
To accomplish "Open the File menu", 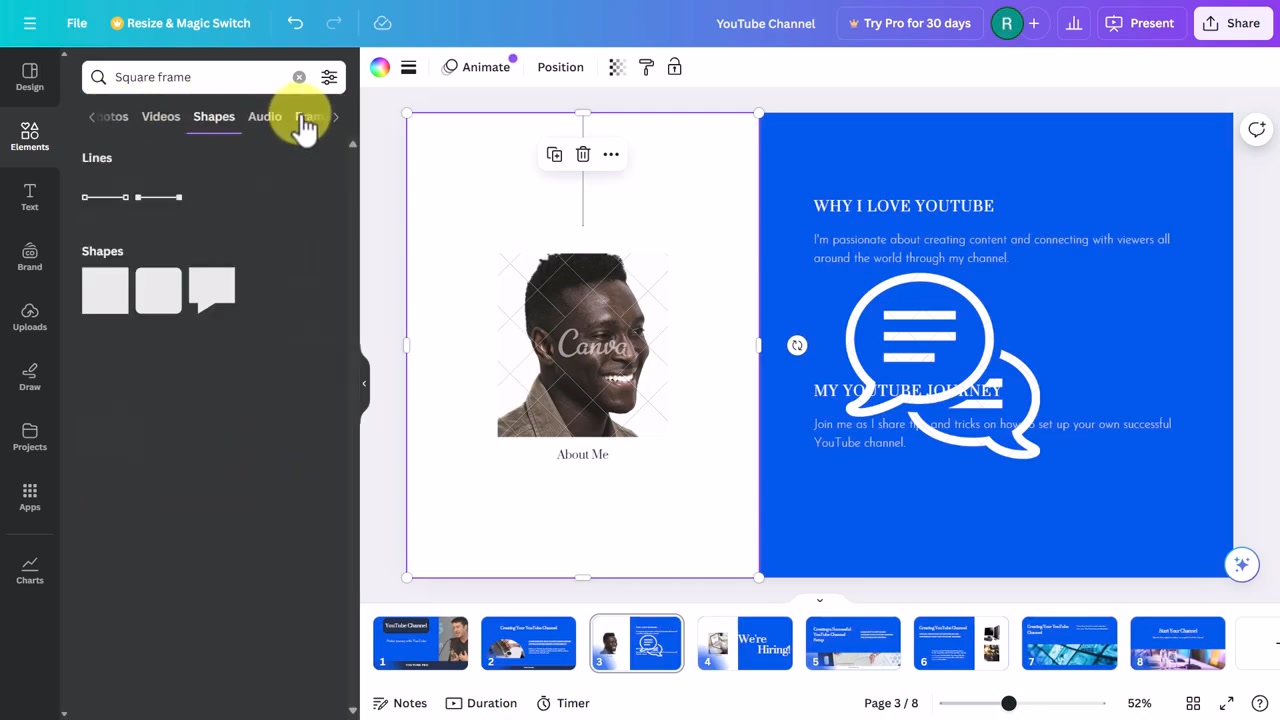I will [77, 23].
